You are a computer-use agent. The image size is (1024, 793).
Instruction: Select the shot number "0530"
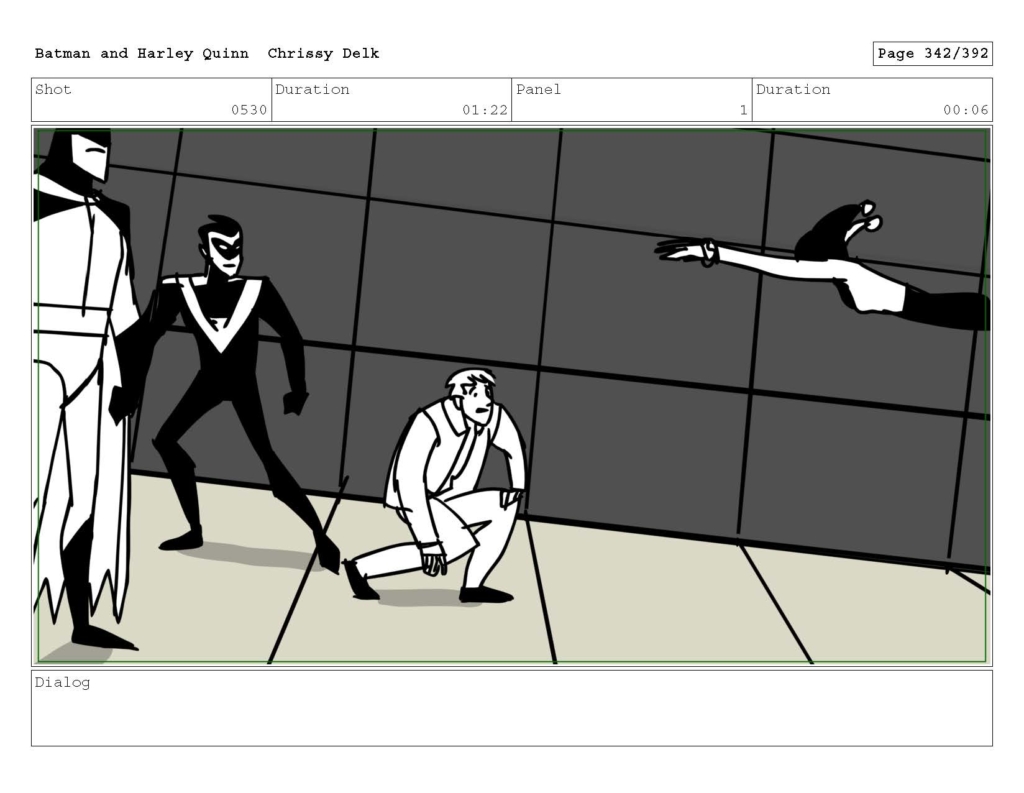click(x=249, y=110)
